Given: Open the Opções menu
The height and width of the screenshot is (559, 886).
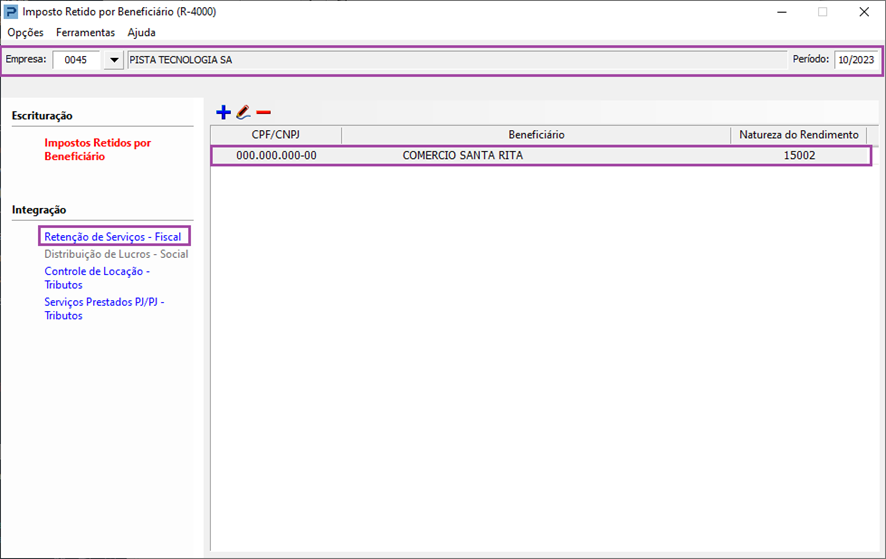Looking at the screenshot, I should tap(25, 33).
